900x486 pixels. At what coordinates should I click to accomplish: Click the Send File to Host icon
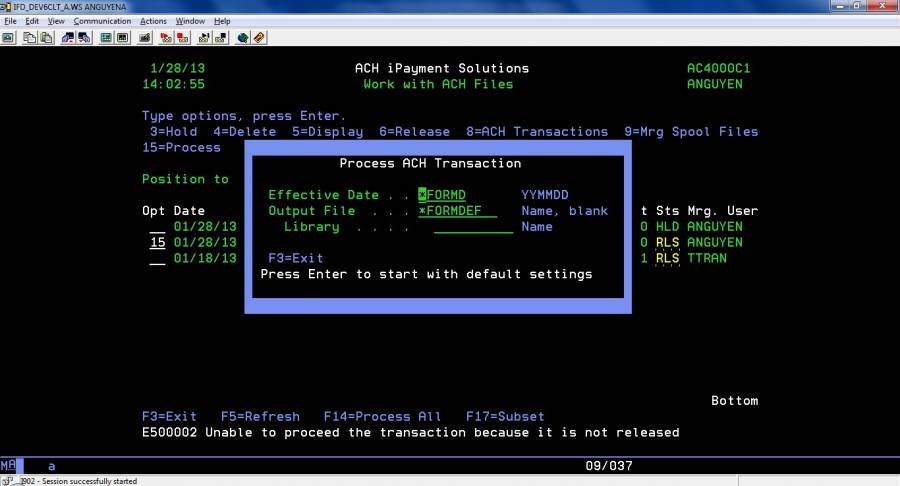(69, 38)
